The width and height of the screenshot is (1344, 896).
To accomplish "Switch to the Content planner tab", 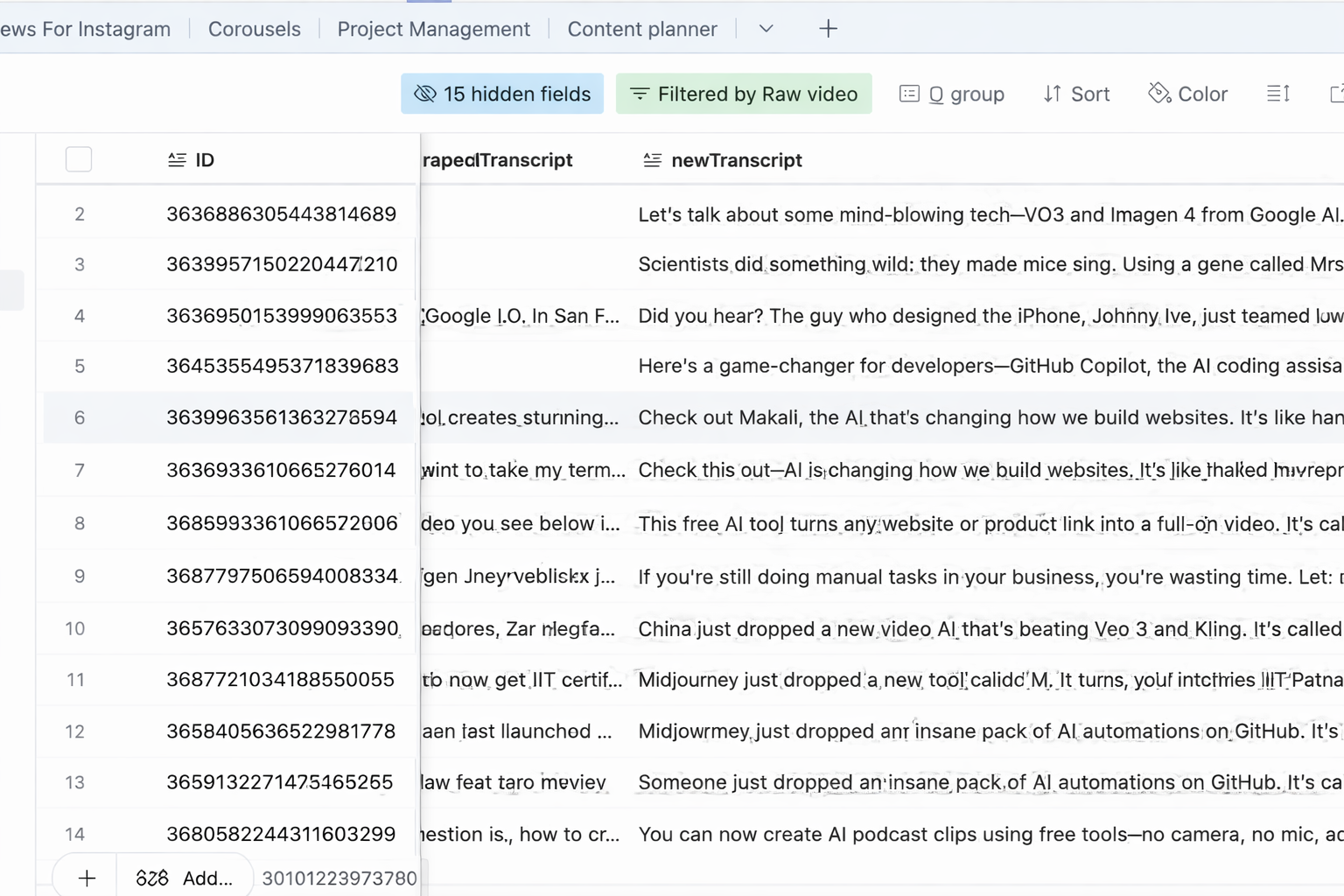I will pyautogui.click(x=642, y=29).
